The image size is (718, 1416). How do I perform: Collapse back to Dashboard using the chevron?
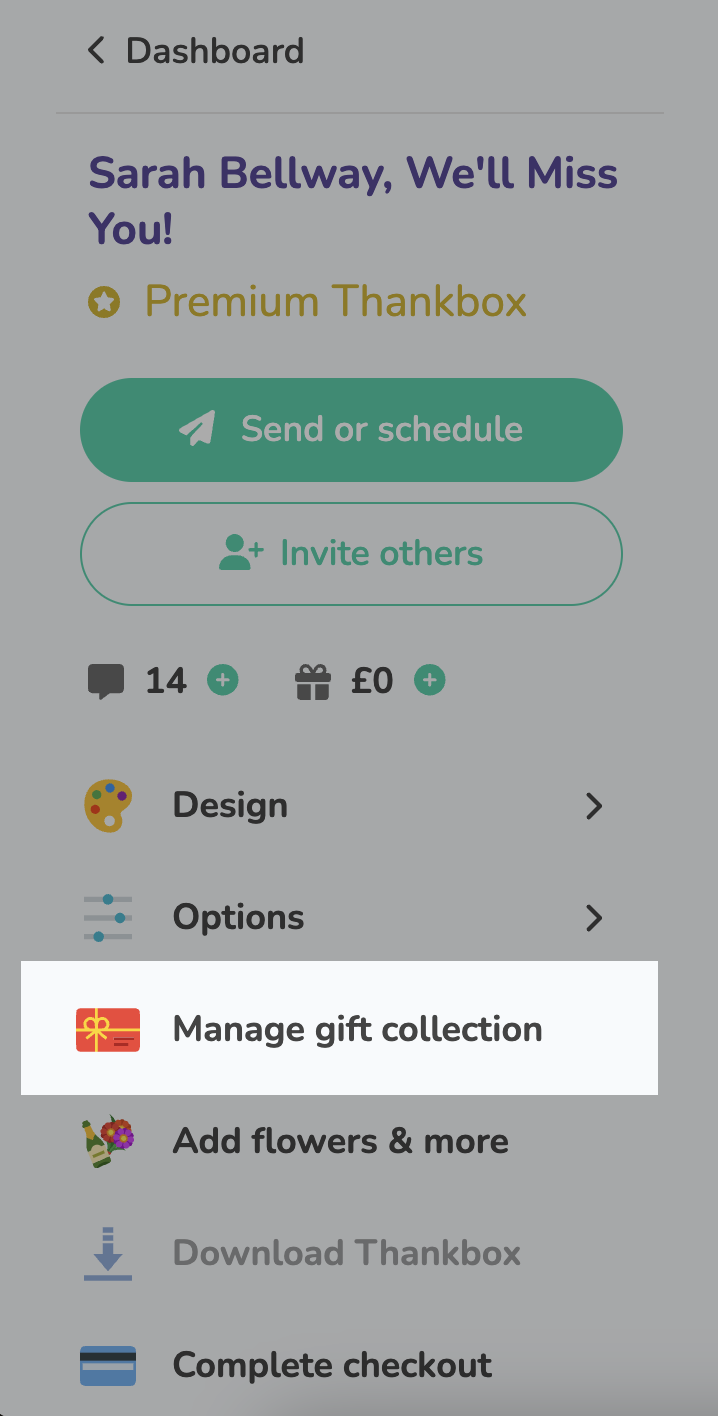[x=95, y=50]
